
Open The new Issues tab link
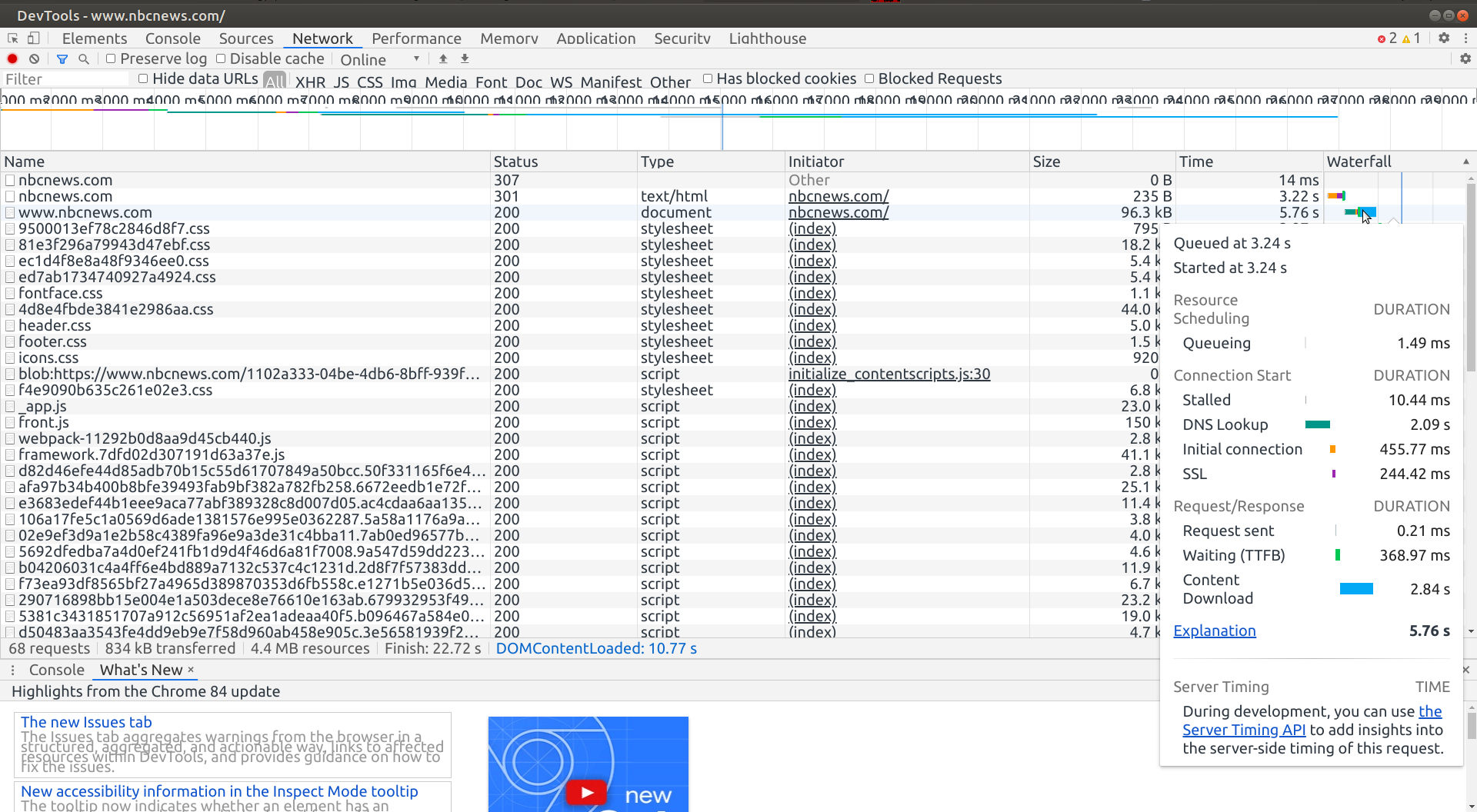(86, 722)
